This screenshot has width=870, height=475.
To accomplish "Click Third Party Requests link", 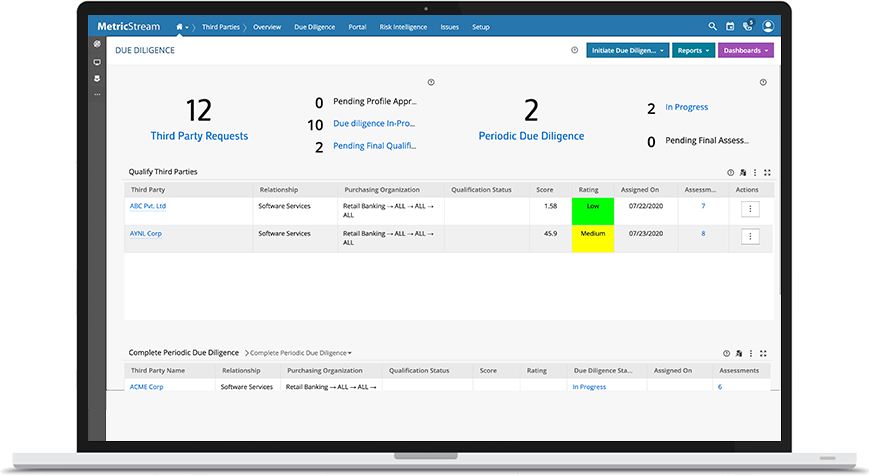I will tap(199, 136).
